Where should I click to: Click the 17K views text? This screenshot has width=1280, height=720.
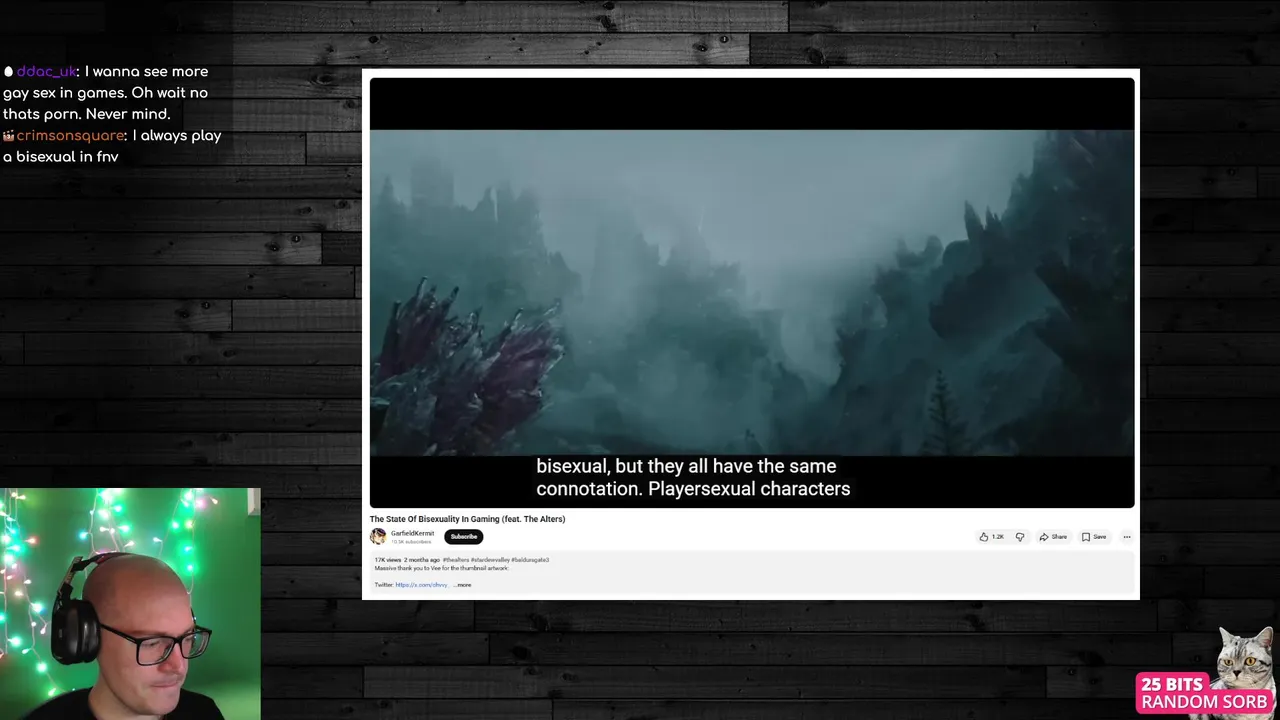388,560
